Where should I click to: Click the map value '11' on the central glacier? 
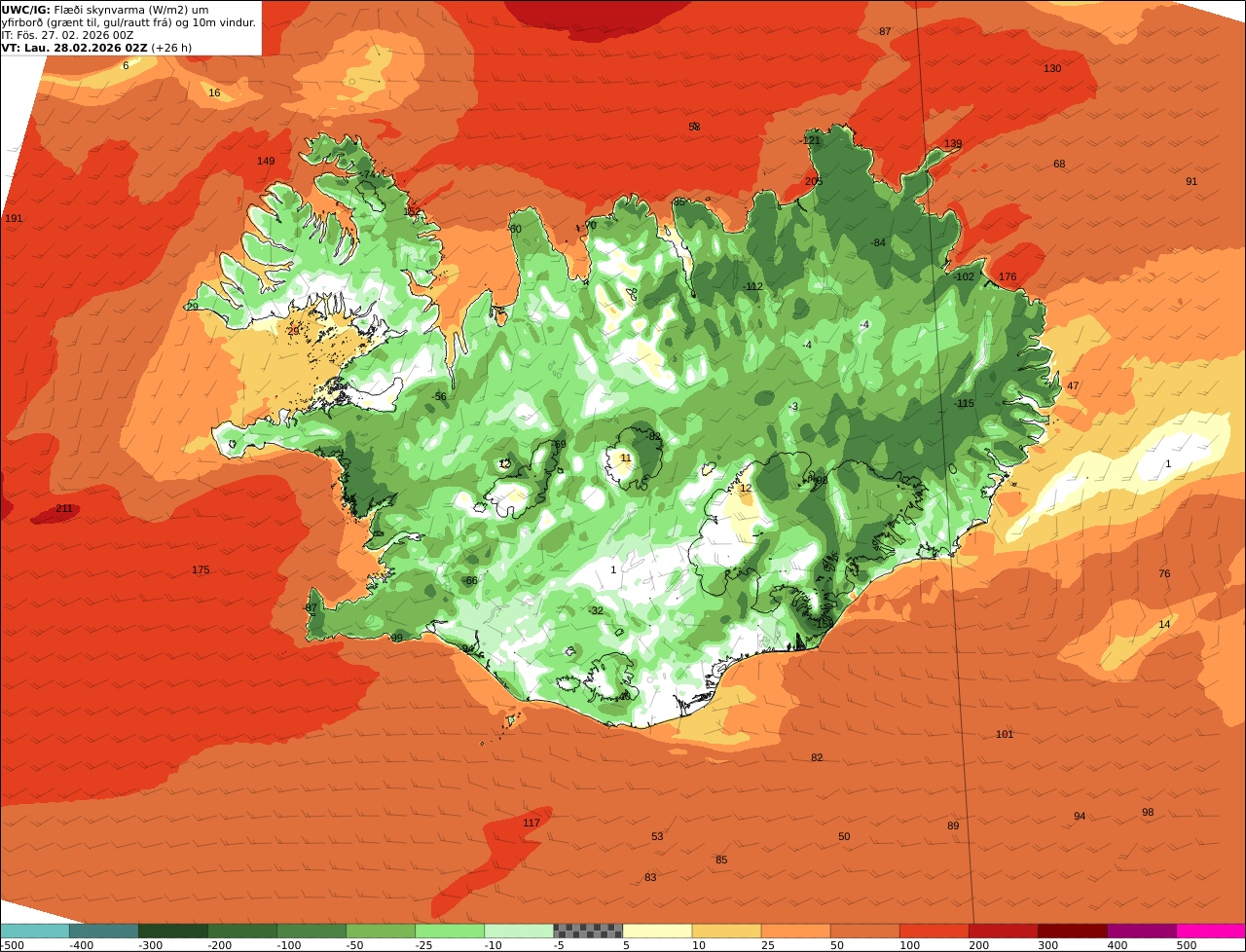point(626,458)
